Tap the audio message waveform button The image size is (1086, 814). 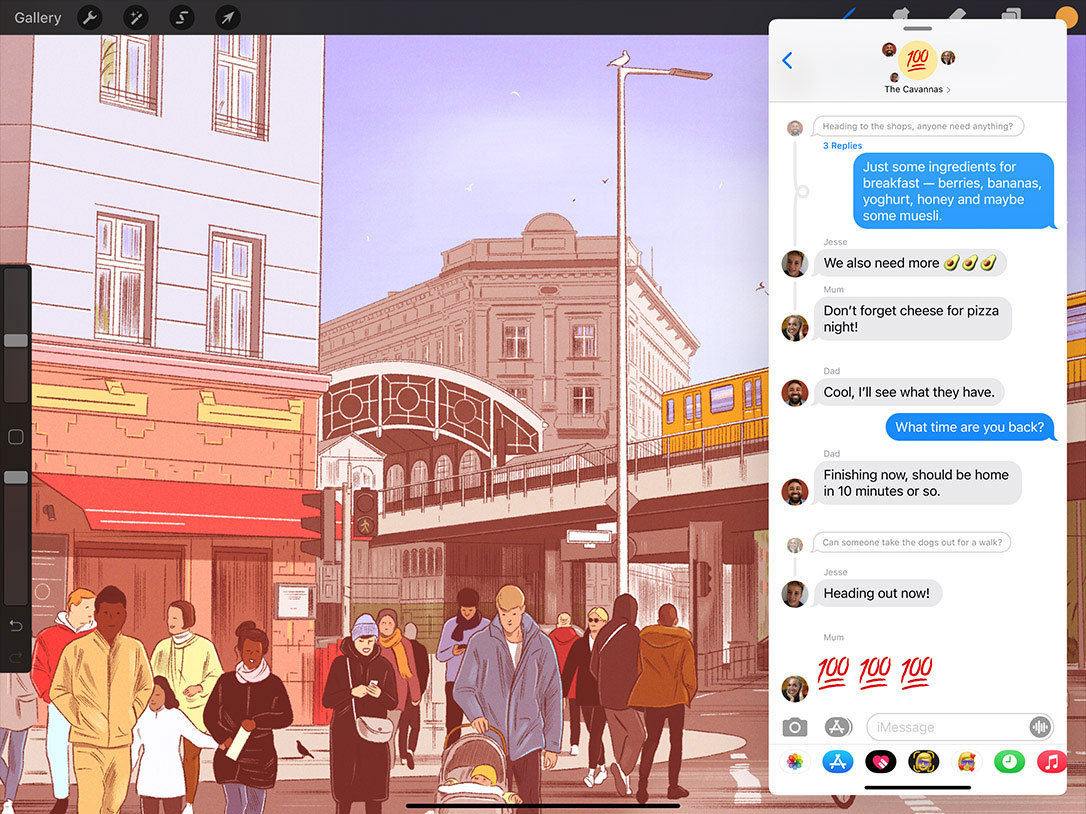coord(1040,727)
